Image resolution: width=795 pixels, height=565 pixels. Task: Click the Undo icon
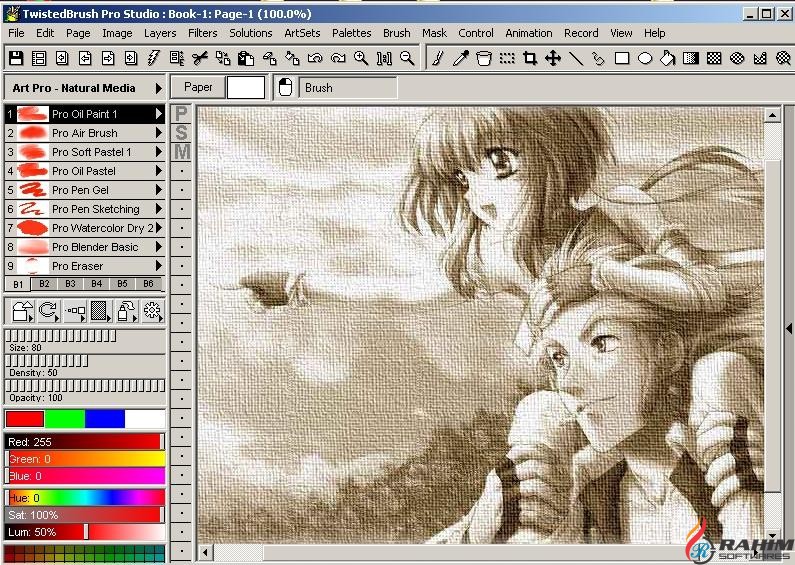coord(315,58)
